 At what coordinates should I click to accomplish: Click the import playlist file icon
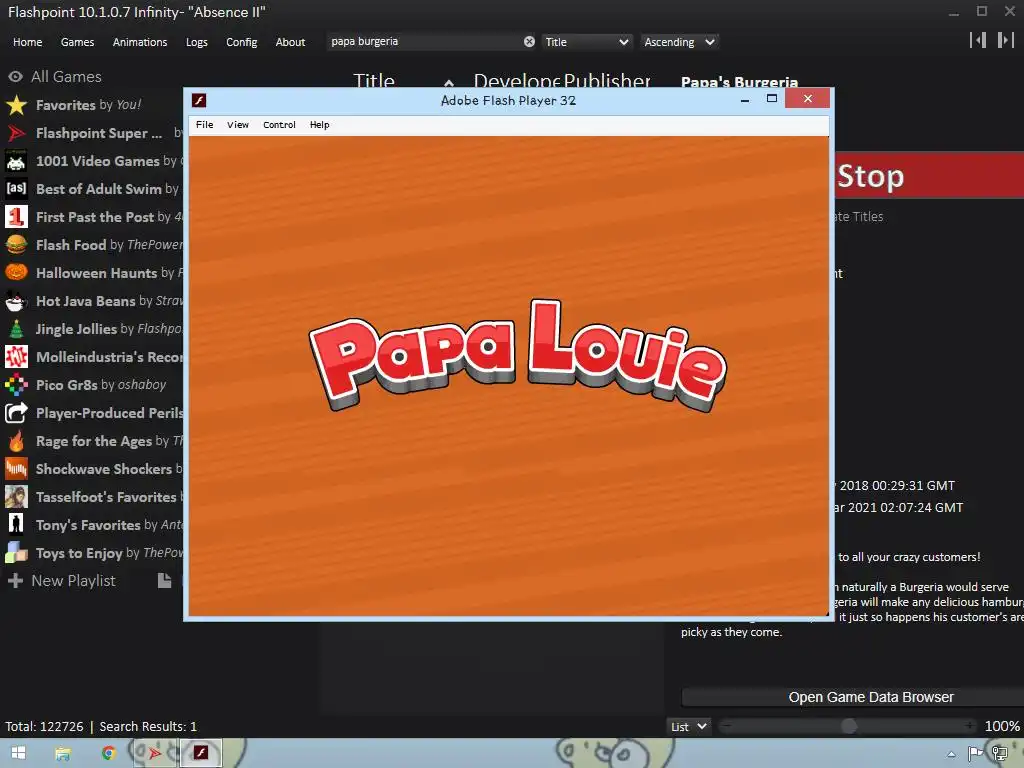click(x=165, y=581)
